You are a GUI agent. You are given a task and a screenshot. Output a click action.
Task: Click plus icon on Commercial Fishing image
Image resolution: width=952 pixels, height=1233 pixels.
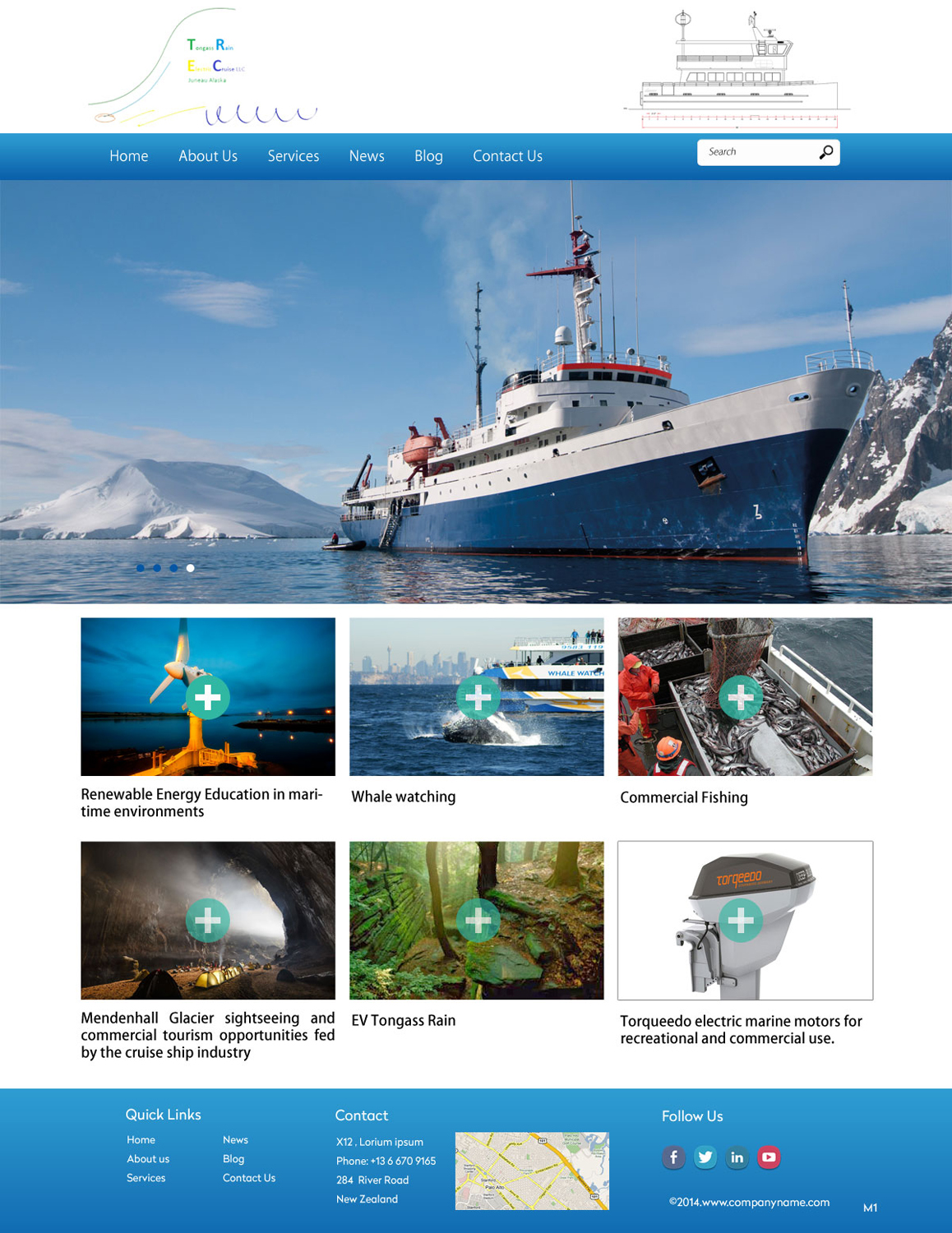pos(741,698)
